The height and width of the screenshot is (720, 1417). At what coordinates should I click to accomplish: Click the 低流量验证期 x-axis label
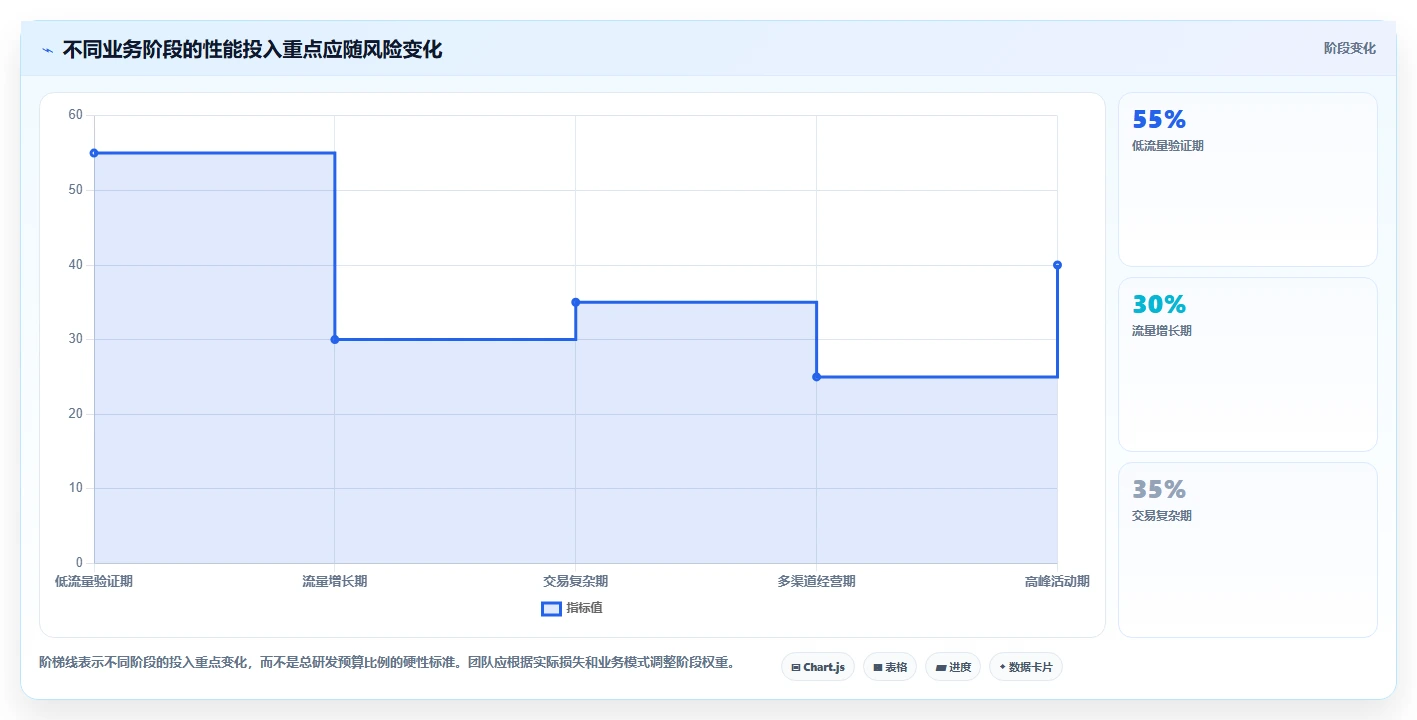coord(94,581)
